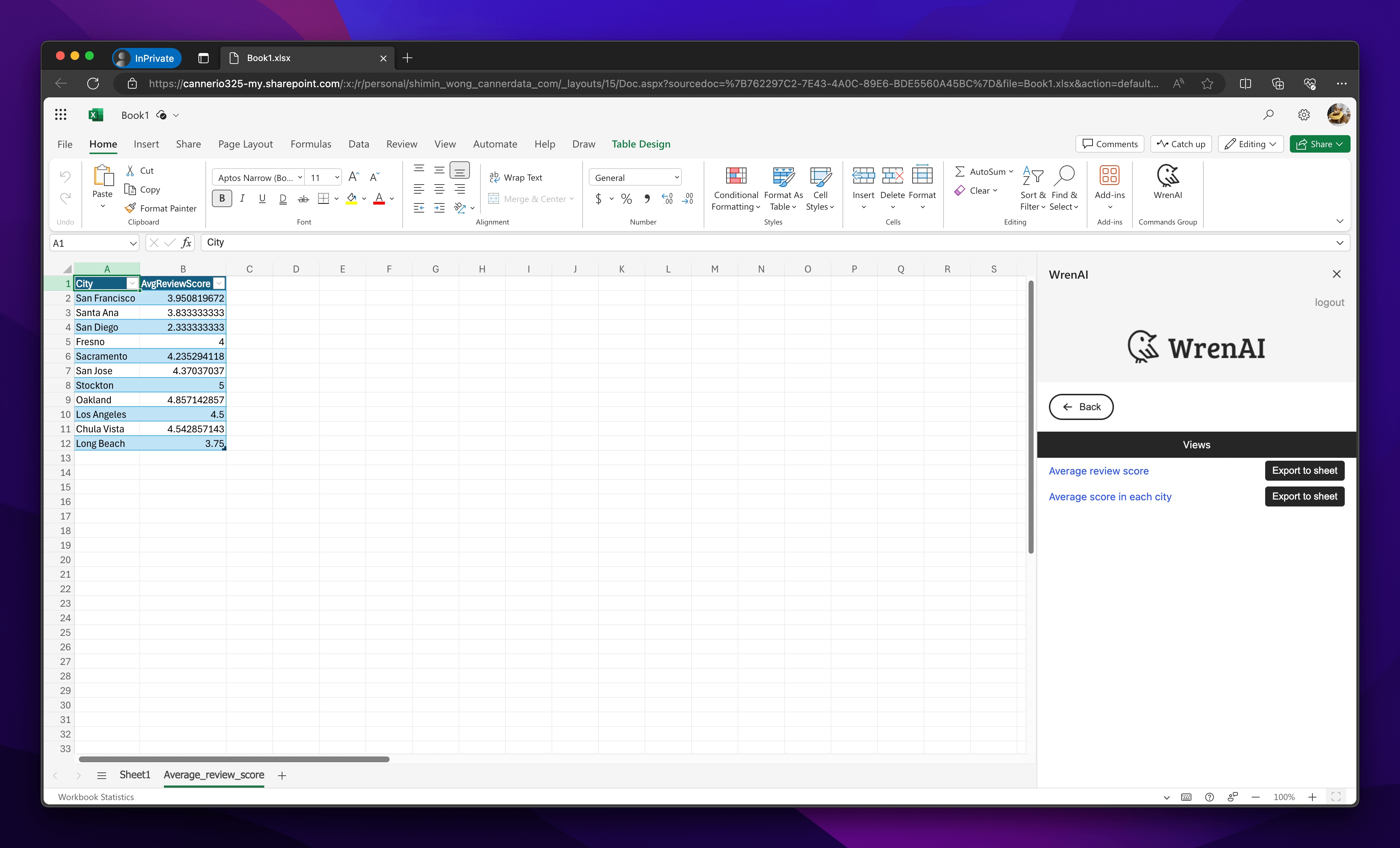Close the WrenAI side panel
The height and width of the screenshot is (848, 1400).
coord(1336,274)
